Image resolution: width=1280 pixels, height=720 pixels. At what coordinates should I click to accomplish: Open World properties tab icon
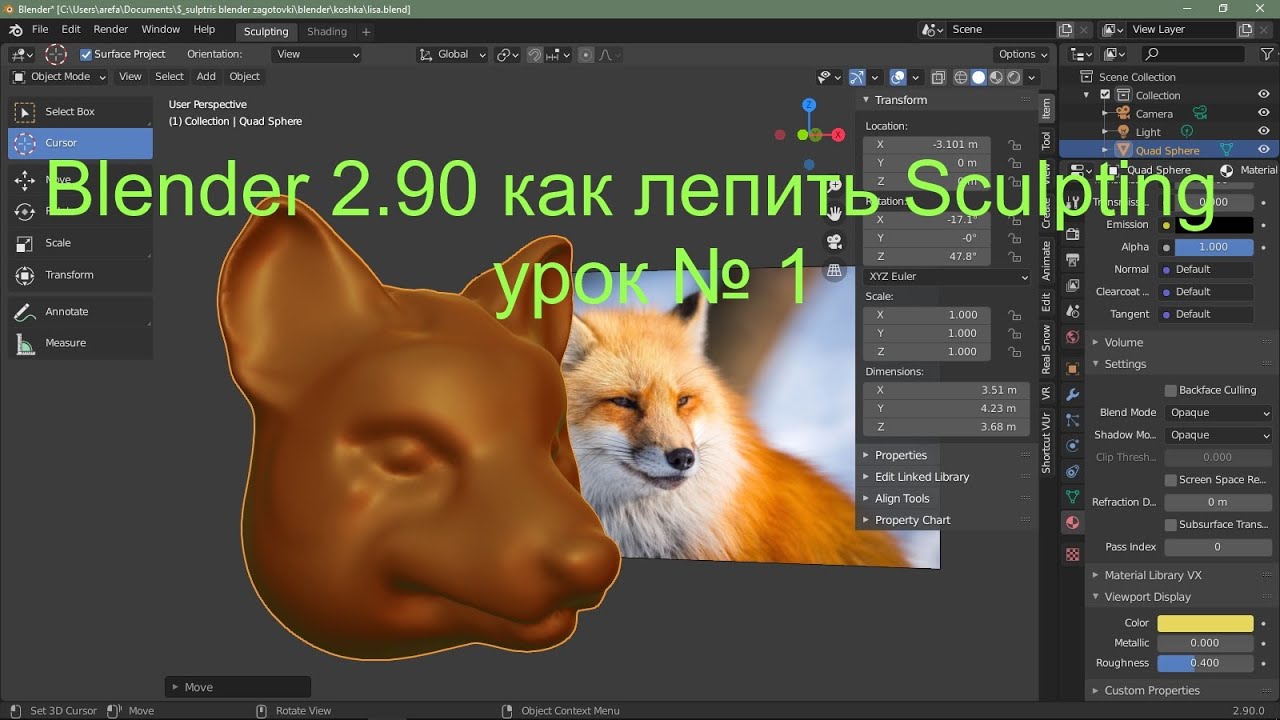click(1073, 338)
